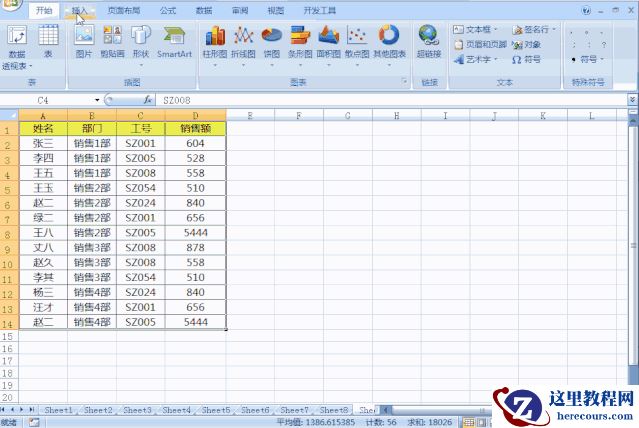Open Clip Art (剪贴画)
The height and width of the screenshot is (428, 639).
click(112, 41)
